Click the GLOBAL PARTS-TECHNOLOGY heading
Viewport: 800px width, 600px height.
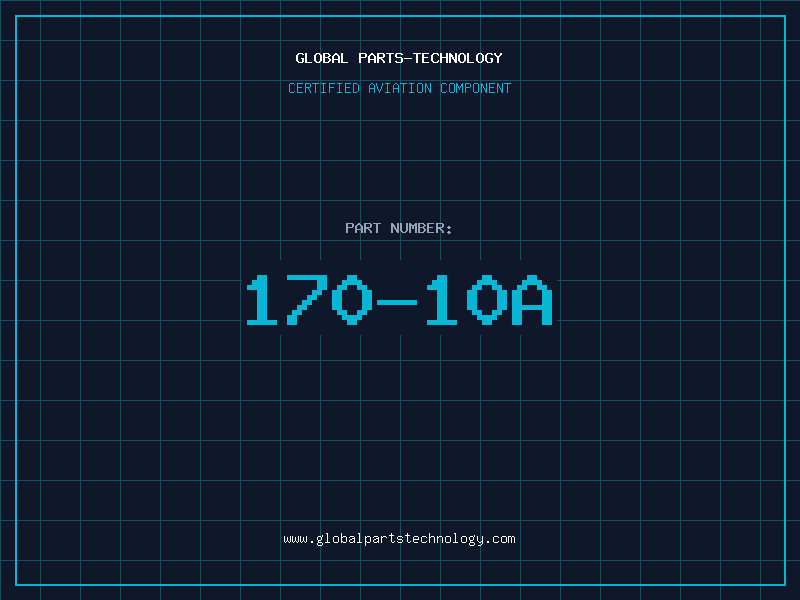click(x=399, y=58)
